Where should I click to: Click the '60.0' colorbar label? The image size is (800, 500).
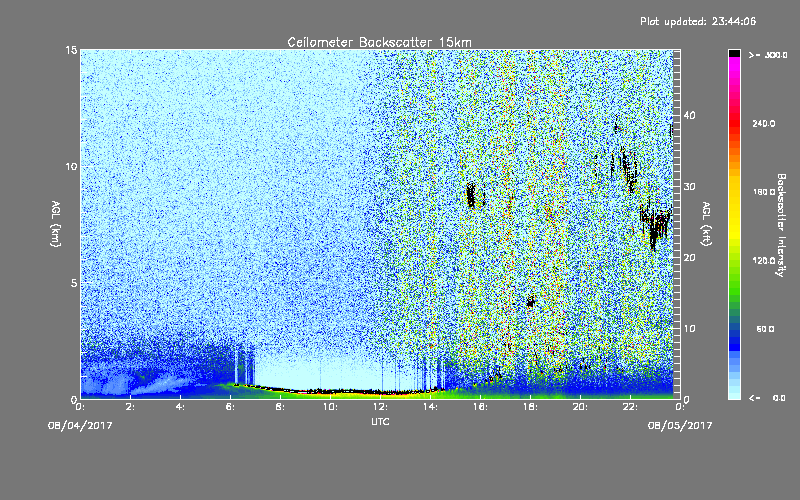765,329
